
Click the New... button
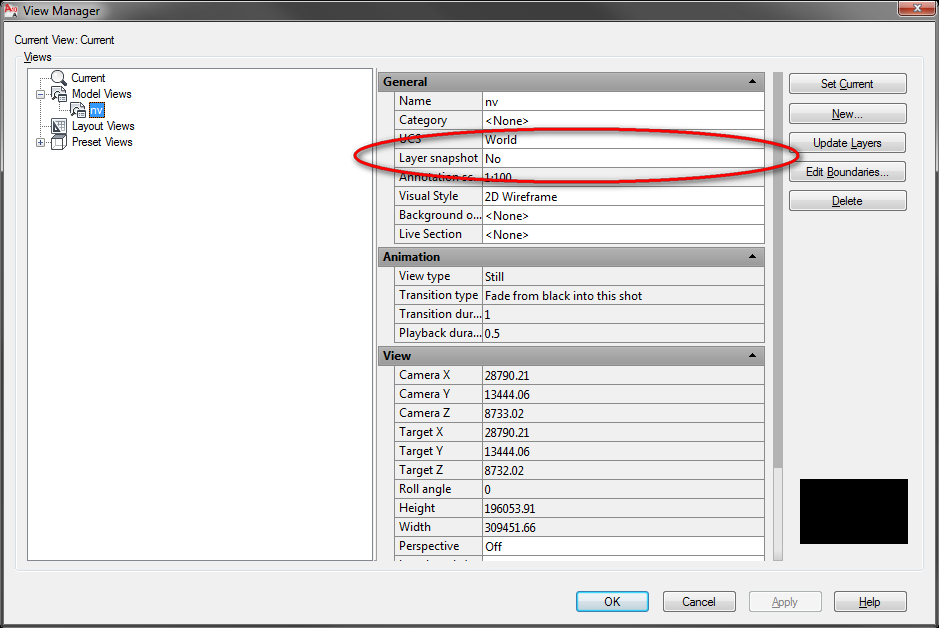click(x=847, y=114)
